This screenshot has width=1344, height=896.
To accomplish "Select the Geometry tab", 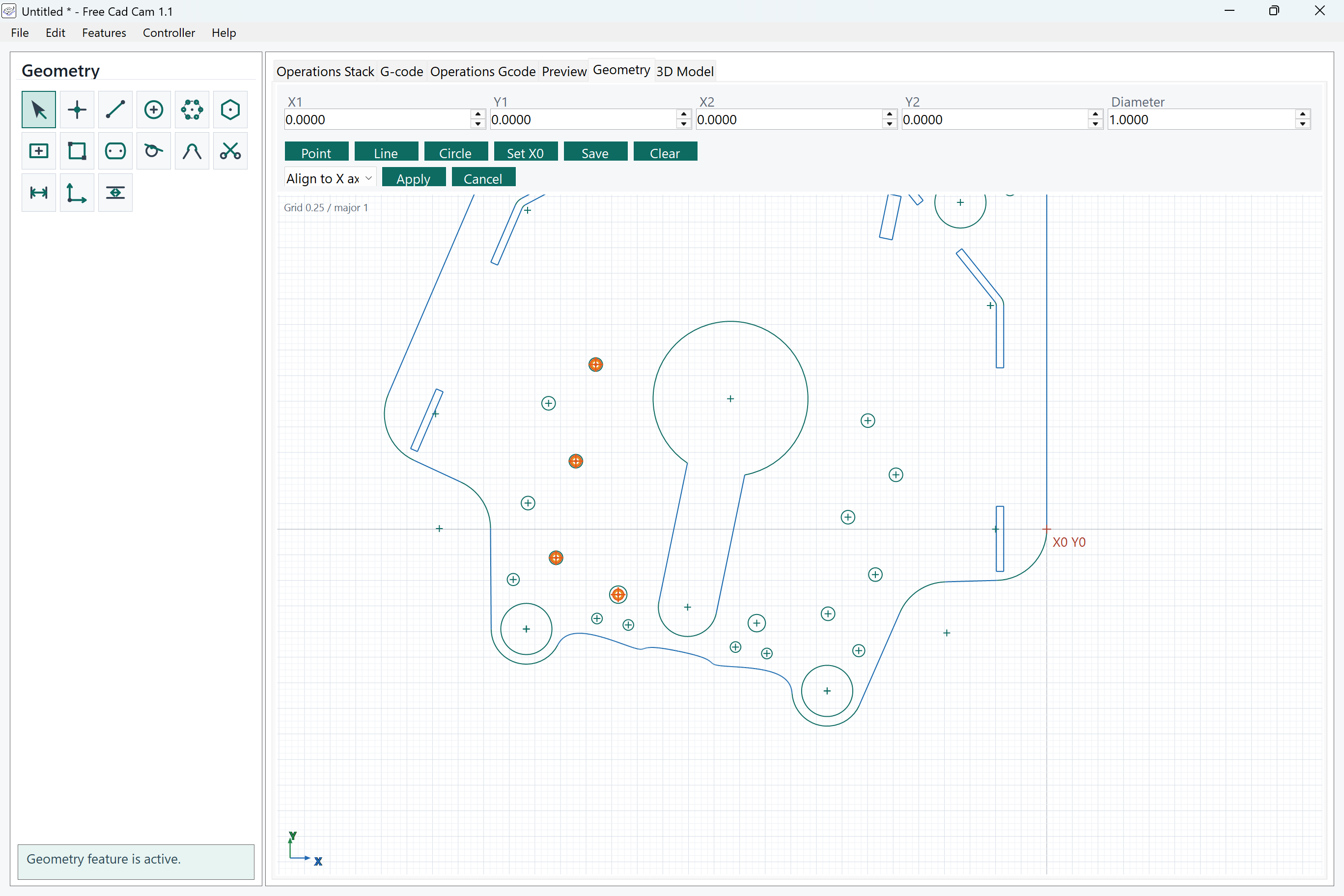I will point(621,70).
